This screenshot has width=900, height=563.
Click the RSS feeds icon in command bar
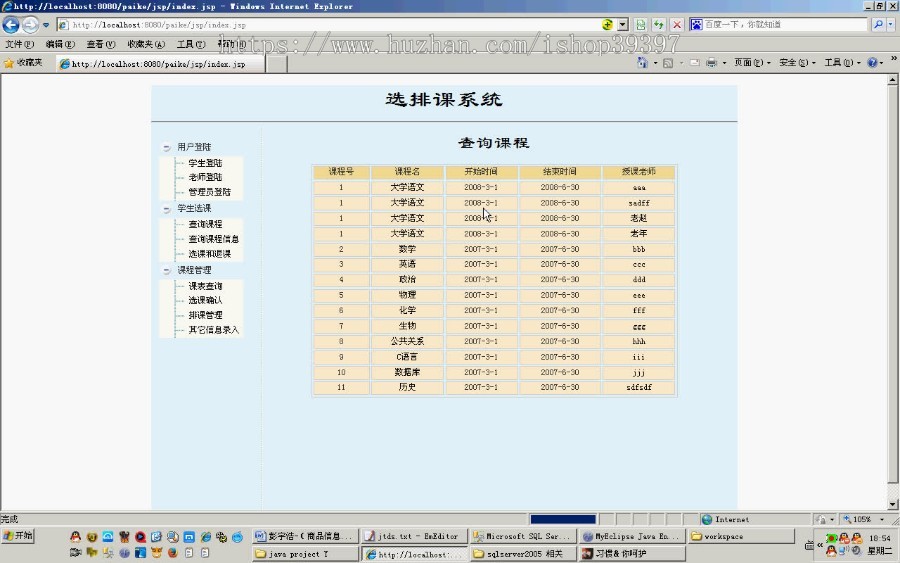coord(668,63)
